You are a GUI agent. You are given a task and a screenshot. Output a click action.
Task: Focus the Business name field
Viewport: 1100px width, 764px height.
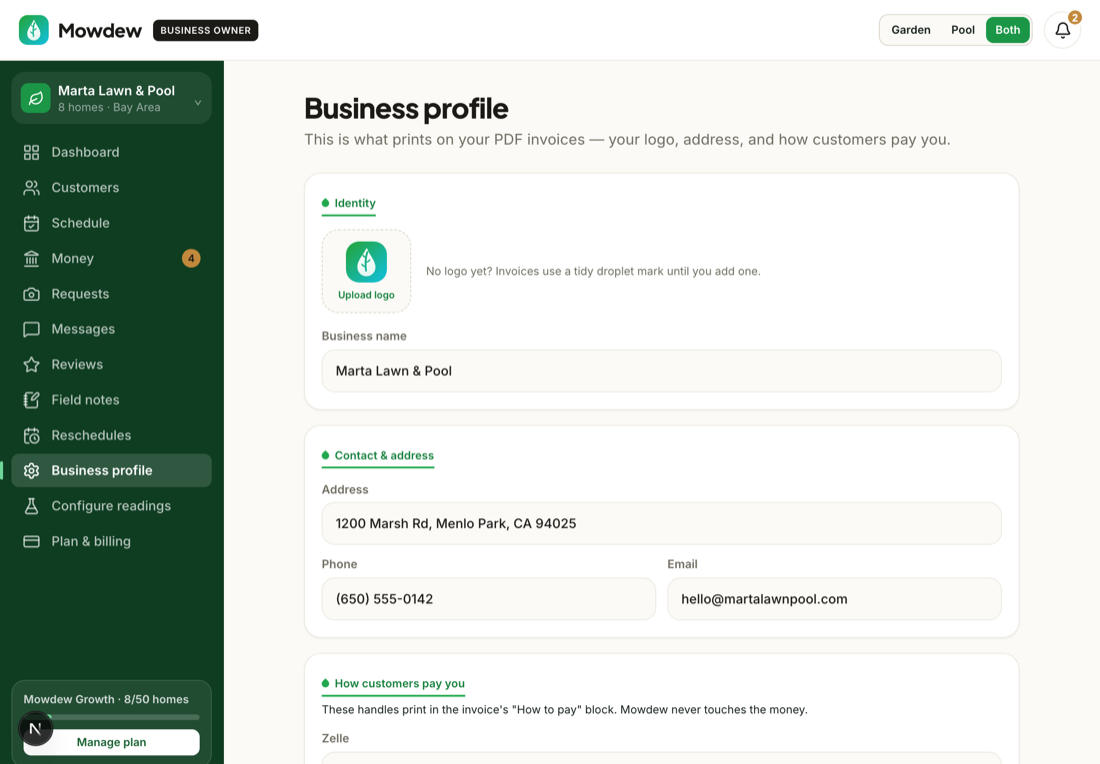[x=662, y=371]
